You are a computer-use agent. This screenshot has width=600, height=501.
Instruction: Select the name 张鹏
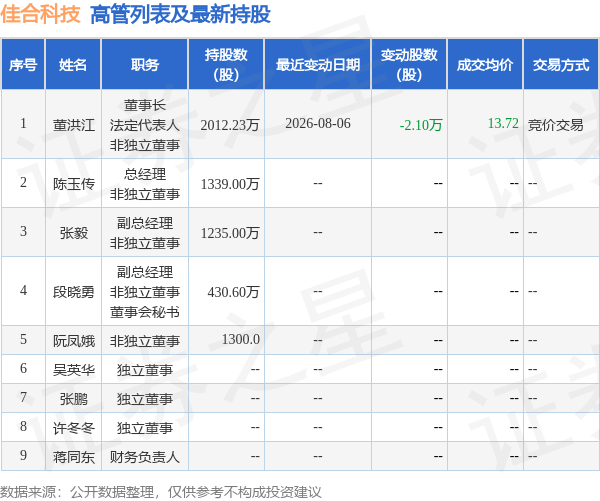[73, 399]
